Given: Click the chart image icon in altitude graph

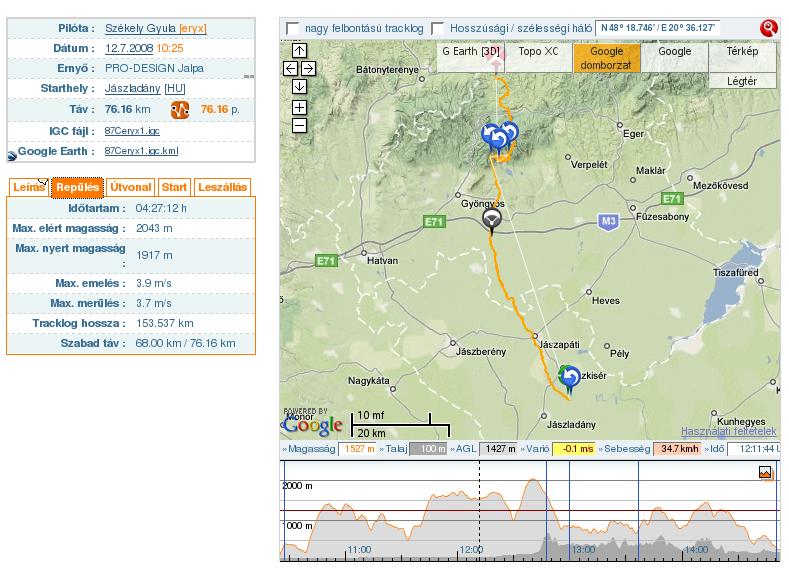Looking at the screenshot, I should pyautogui.click(x=765, y=472).
